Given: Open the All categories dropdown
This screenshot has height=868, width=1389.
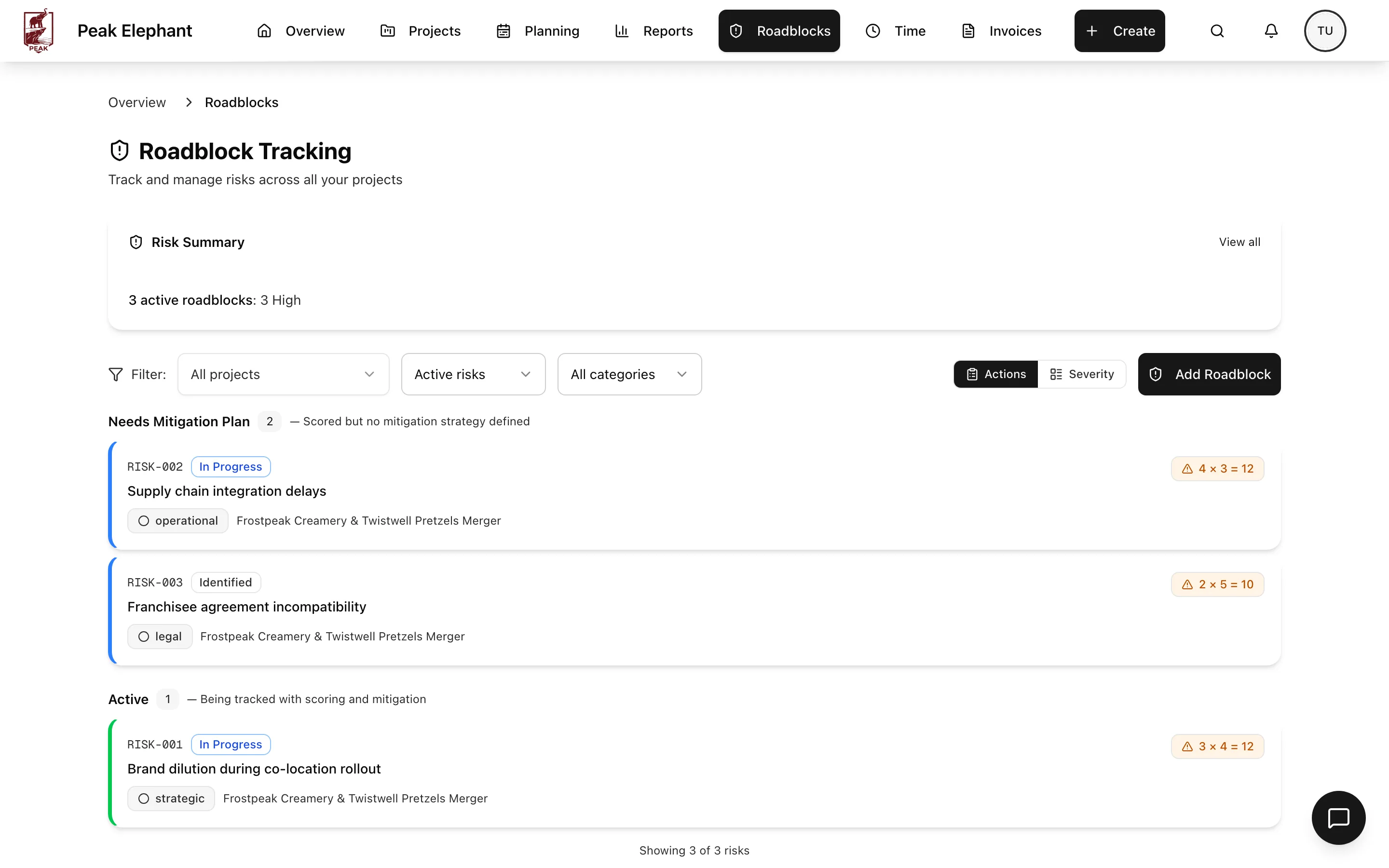Looking at the screenshot, I should (630, 374).
